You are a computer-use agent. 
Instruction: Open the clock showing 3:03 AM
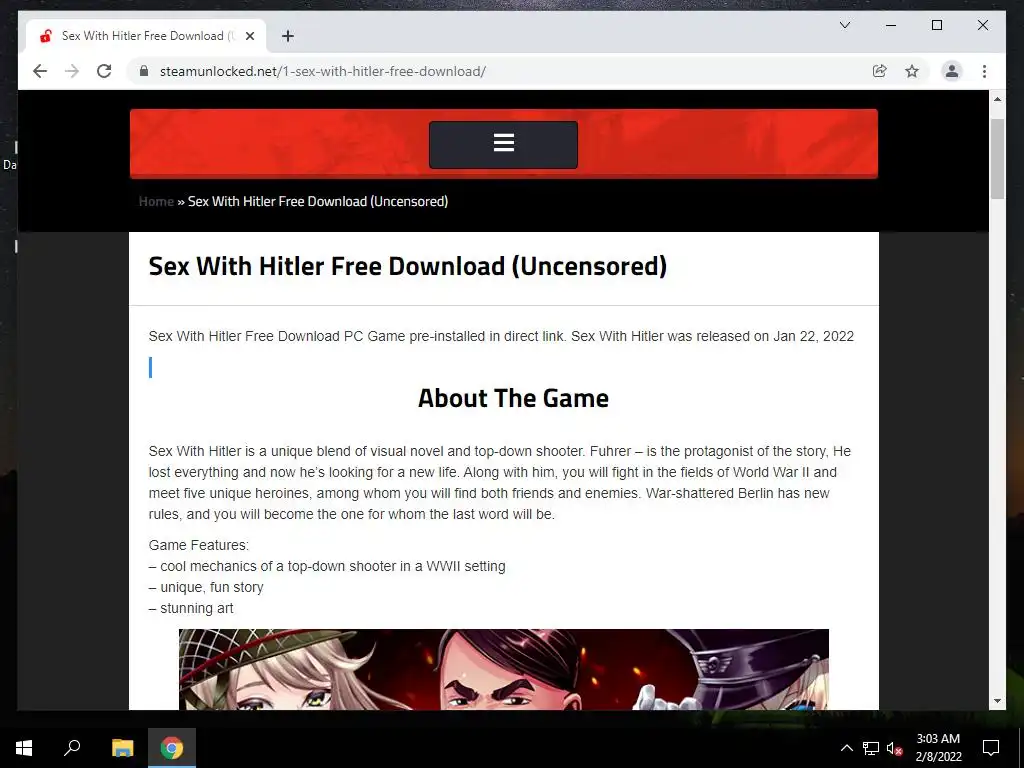(x=938, y=747)
